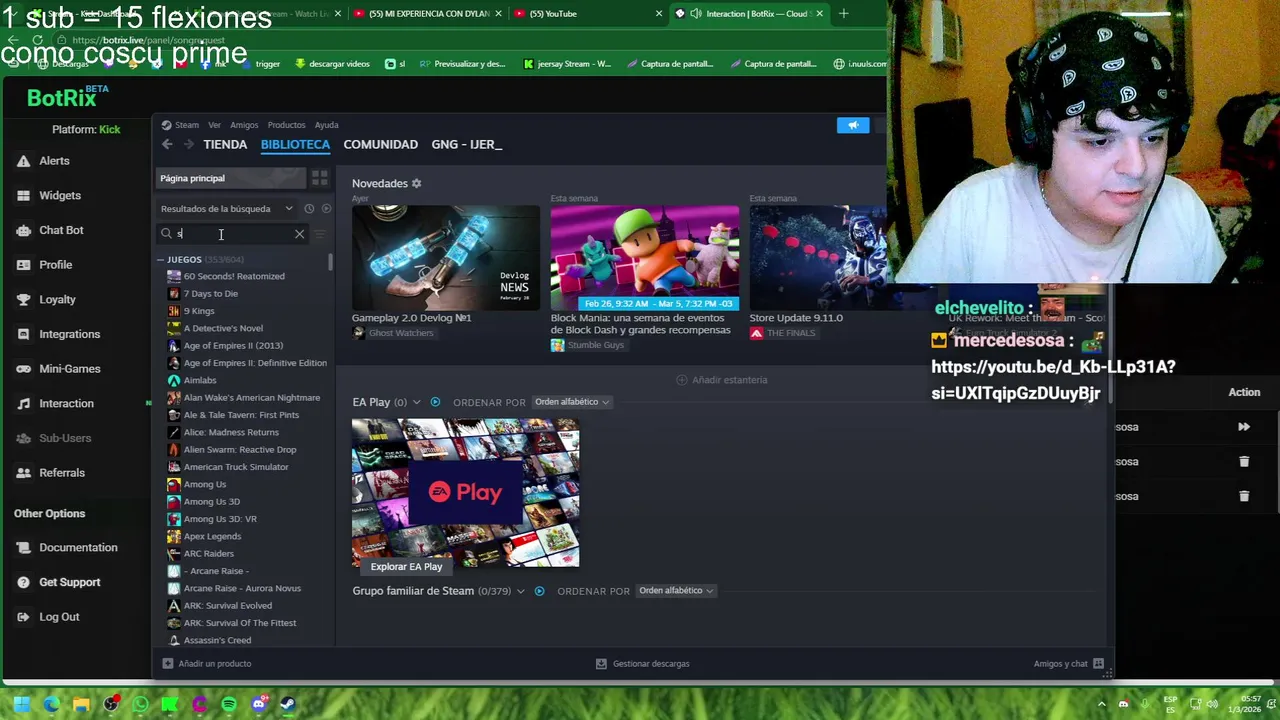The height and width of the screenshot is (720, 1280).
Task: Open Novedades settings gear
Action: tap(416, 184)
